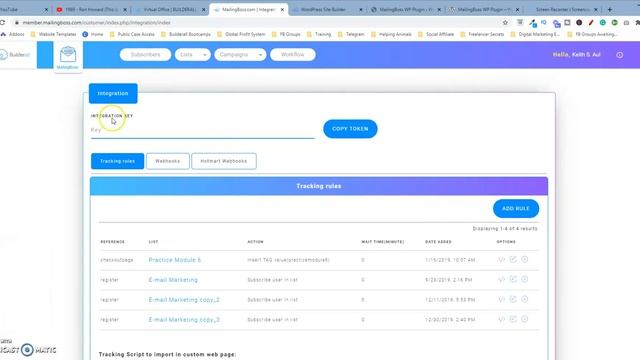Click the site lock icon in address bar

coord(17,23)
